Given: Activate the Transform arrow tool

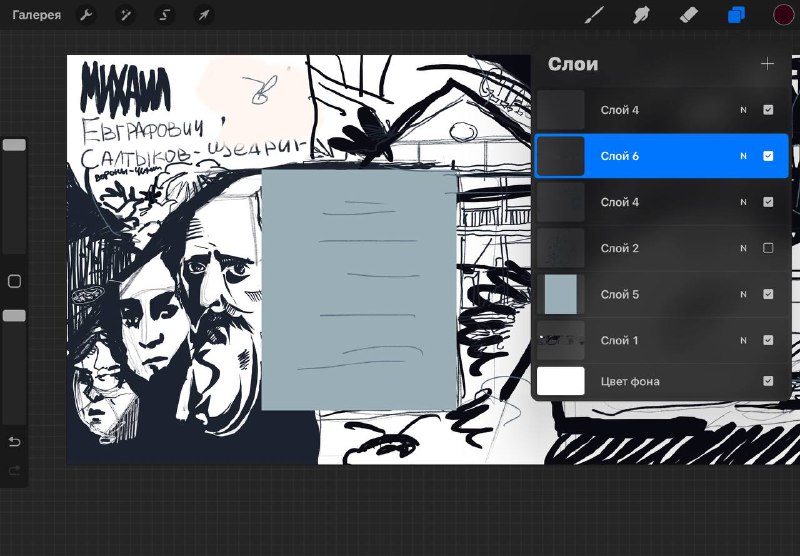Looking at the screenshot, I should click(x=204, y=15).
